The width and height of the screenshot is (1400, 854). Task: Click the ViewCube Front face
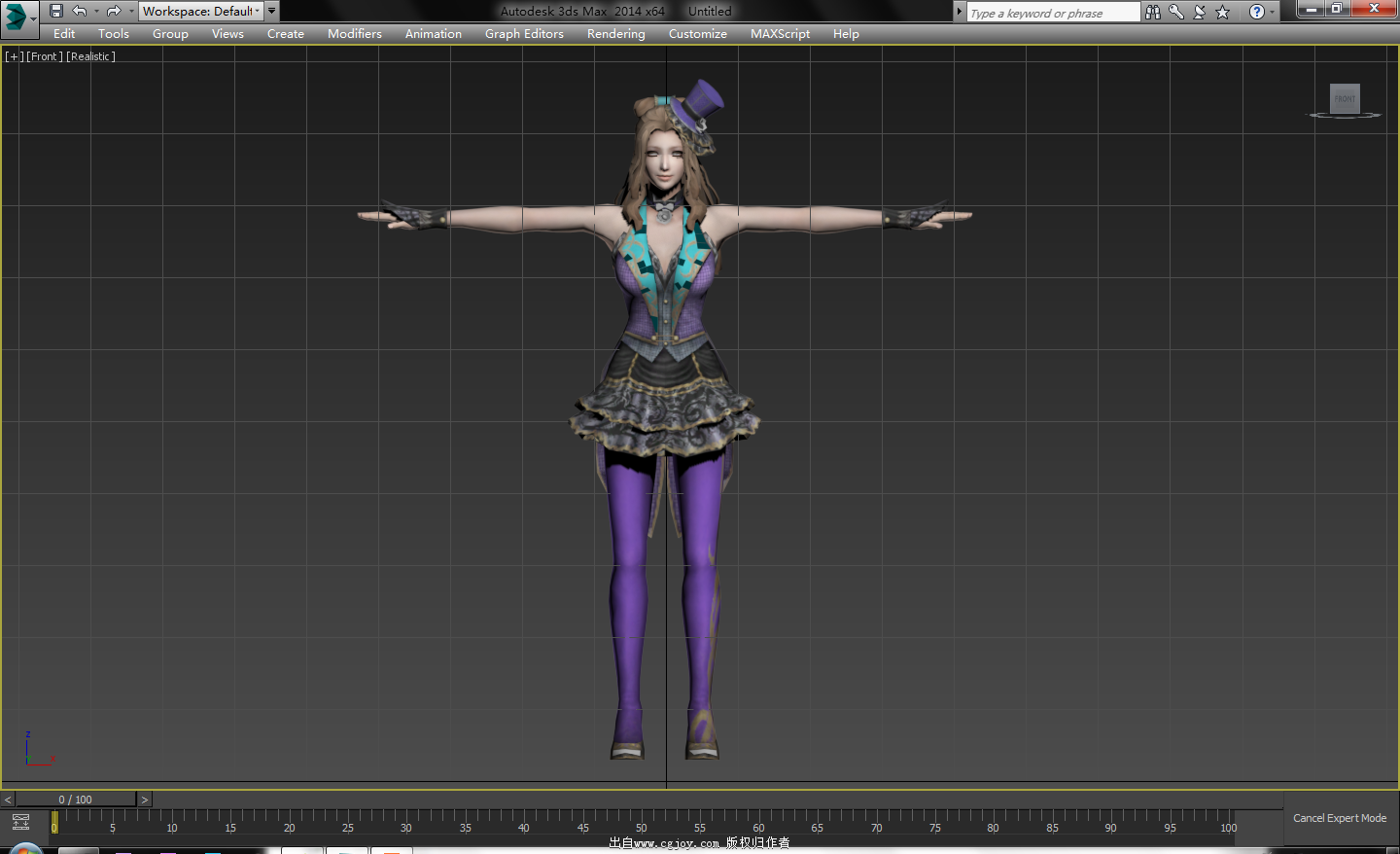click(x=1345, y=98)
